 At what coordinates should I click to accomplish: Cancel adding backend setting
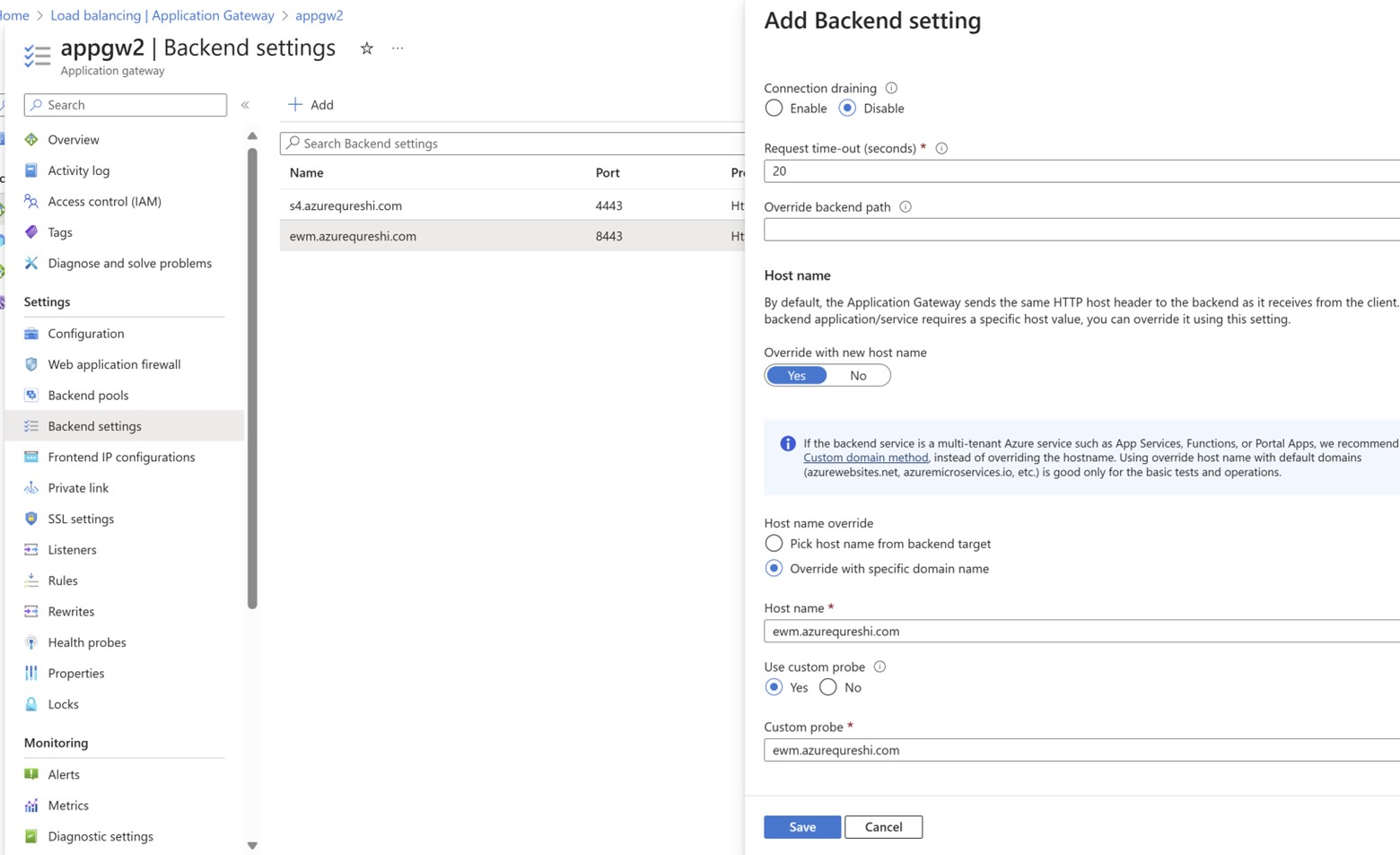pyautogui.click(x=883, y=827)
